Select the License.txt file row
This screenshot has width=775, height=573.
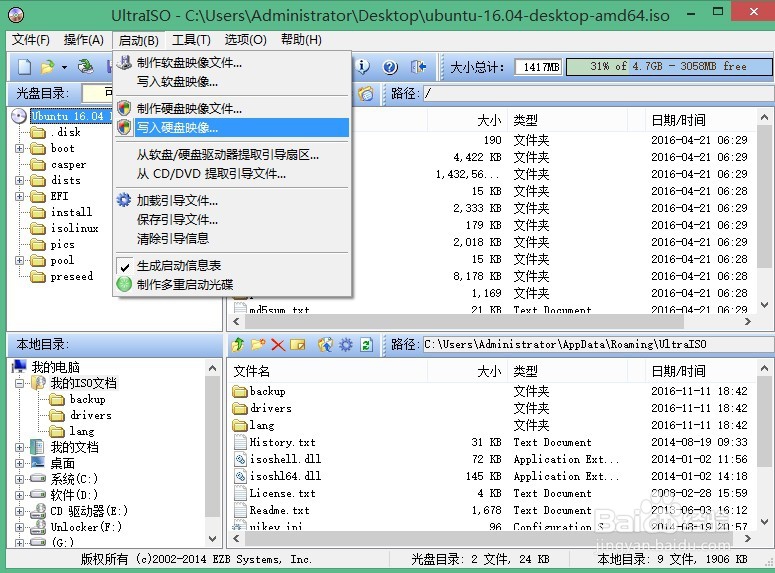click(x=492, y=493)
